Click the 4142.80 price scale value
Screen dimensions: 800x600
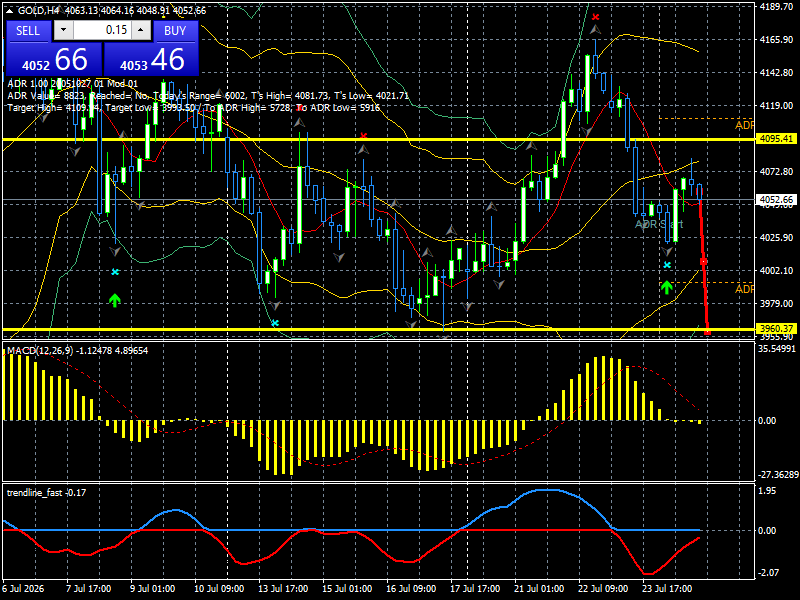point(776,73)
